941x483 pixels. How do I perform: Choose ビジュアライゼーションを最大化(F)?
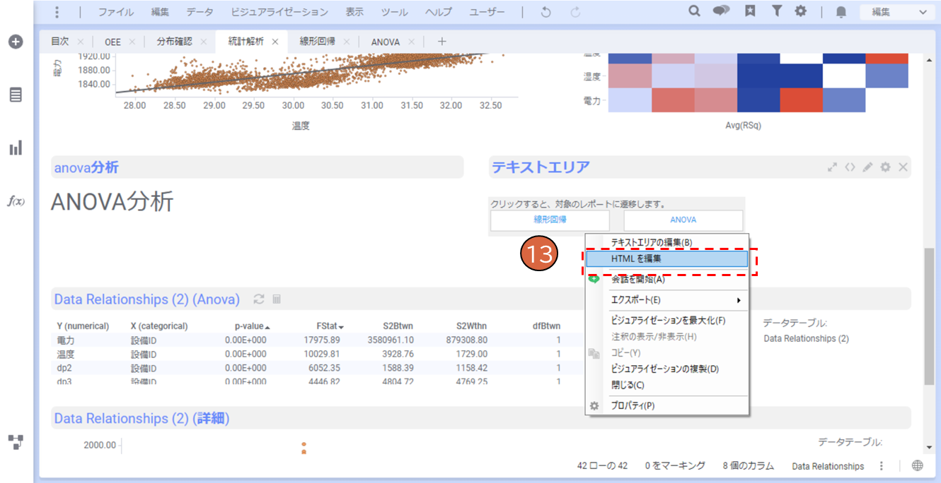(x=667, y=320)
